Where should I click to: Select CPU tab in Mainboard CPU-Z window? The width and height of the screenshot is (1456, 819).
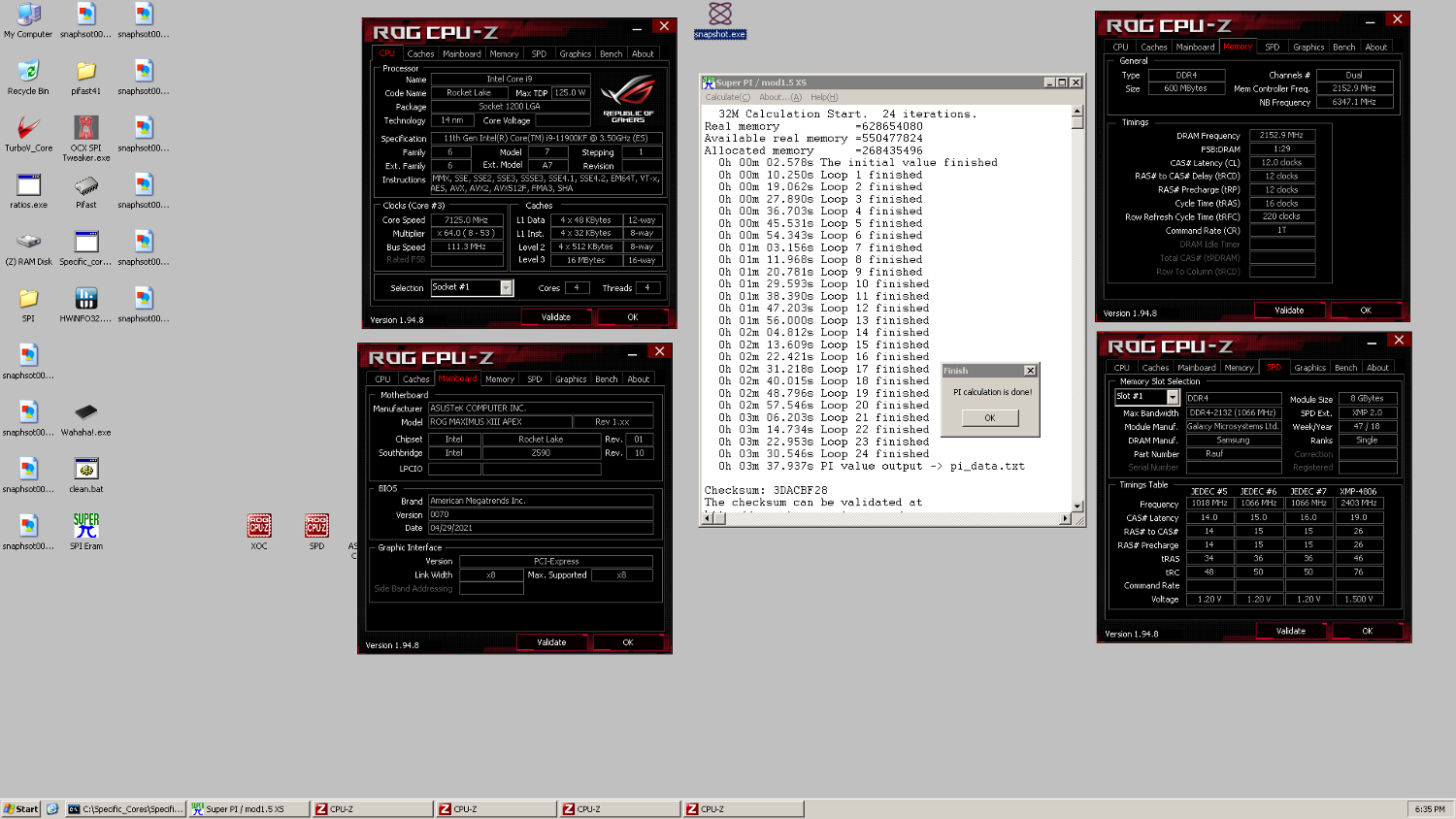[382, 379]
